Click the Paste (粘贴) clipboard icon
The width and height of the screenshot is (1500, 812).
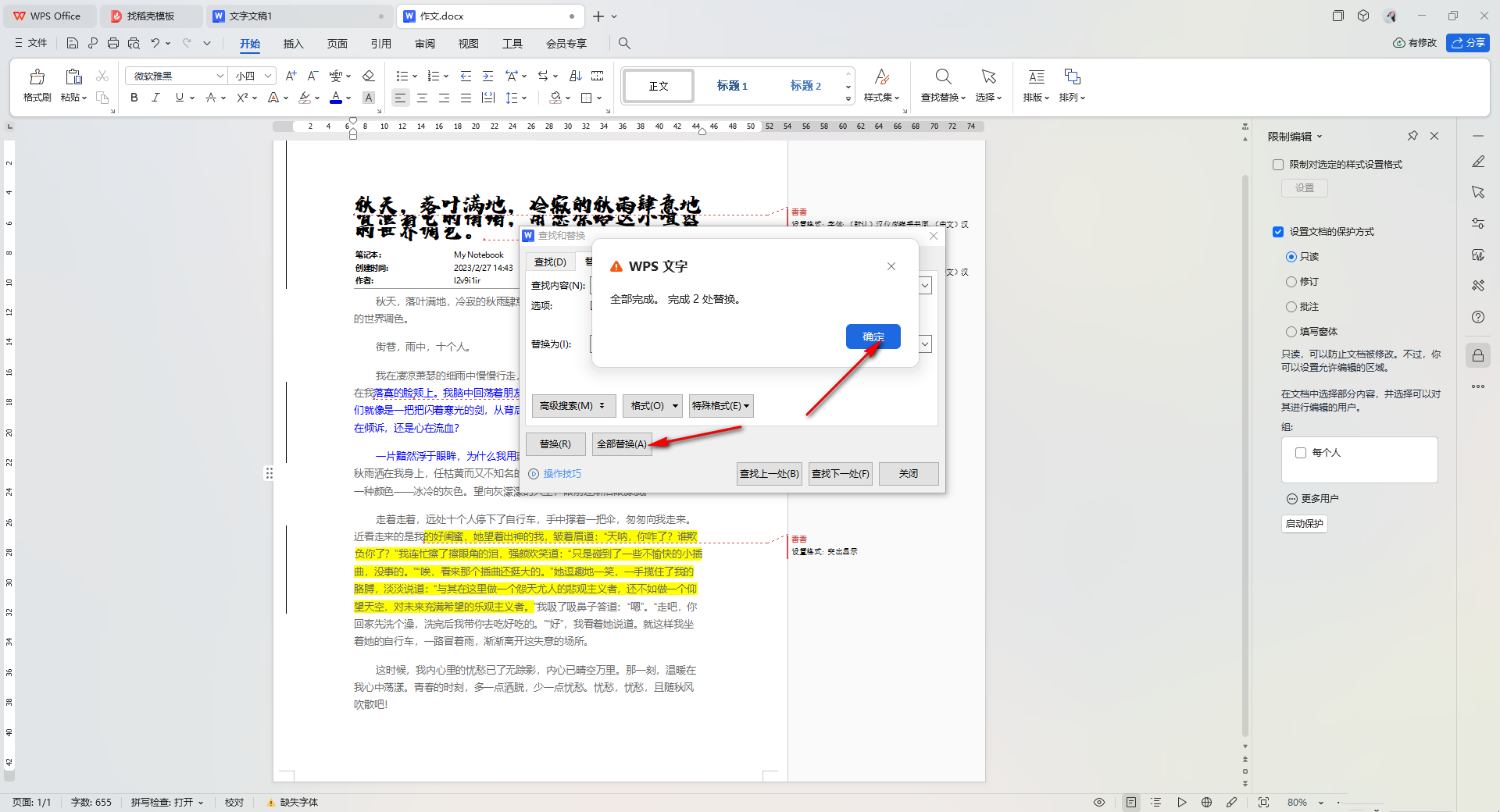coord(73,77)
